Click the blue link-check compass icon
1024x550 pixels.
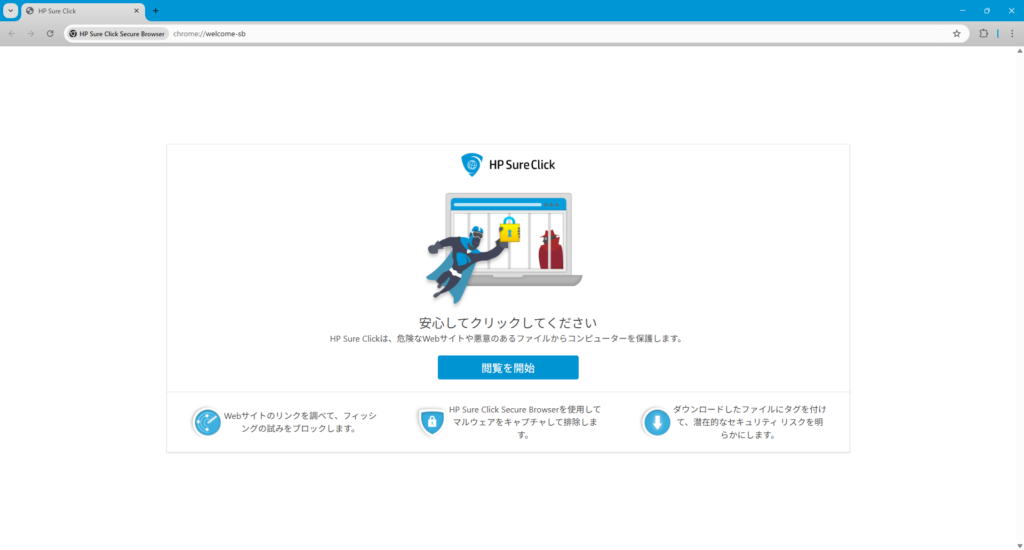207,422
